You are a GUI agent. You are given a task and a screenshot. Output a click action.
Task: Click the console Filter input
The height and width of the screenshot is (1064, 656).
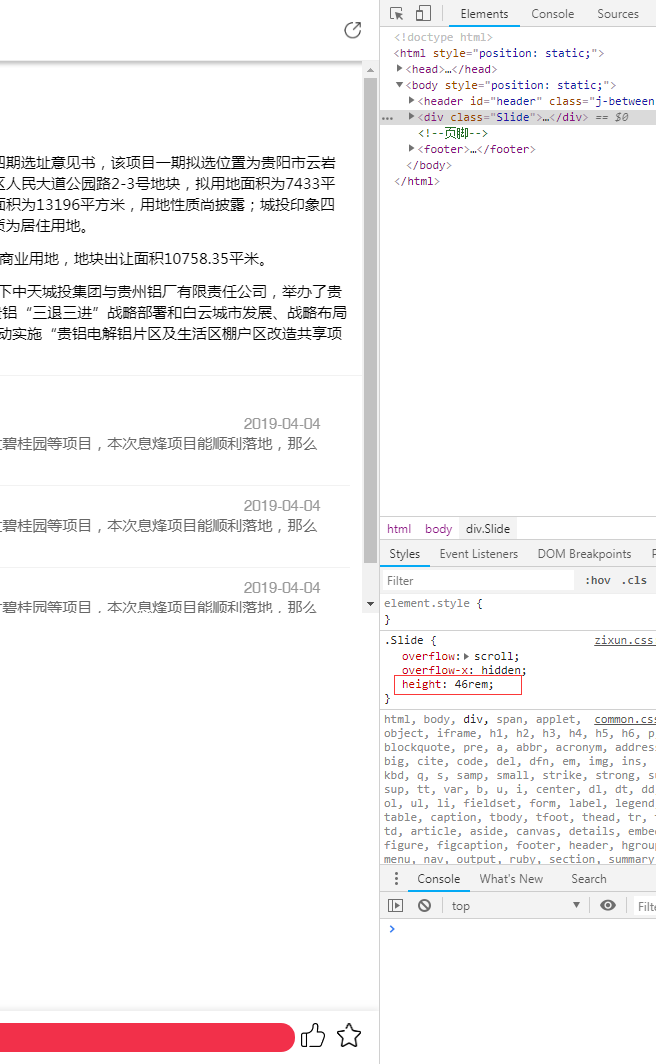coord(646,906)
